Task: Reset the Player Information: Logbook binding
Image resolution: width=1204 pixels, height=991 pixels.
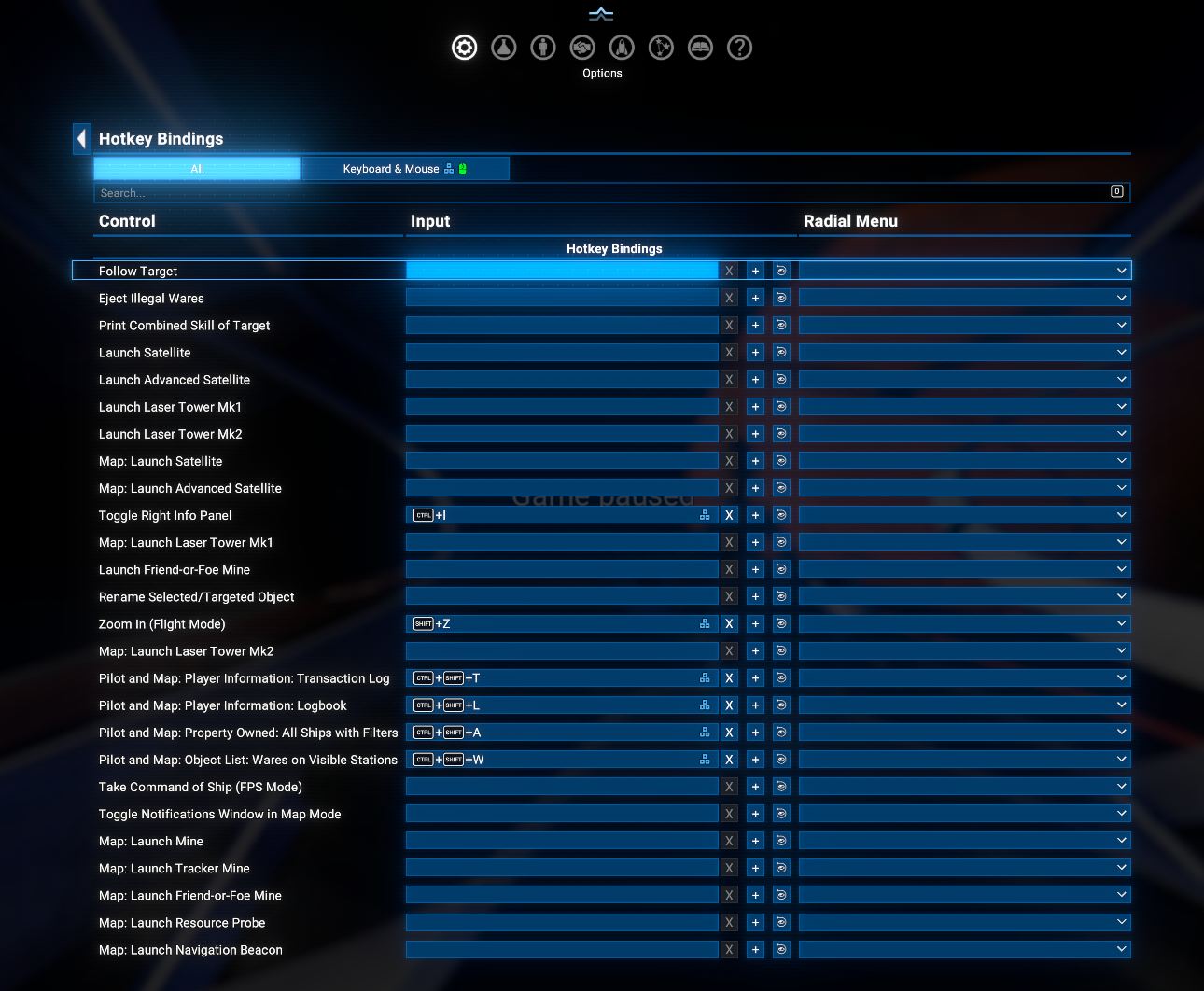Action: click(x=781, y=705)
